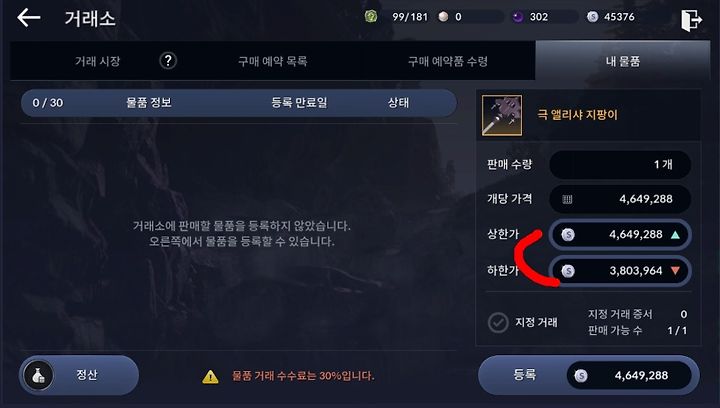
Task: Tap the purple black pearl icon
Action: click(518, 17)
